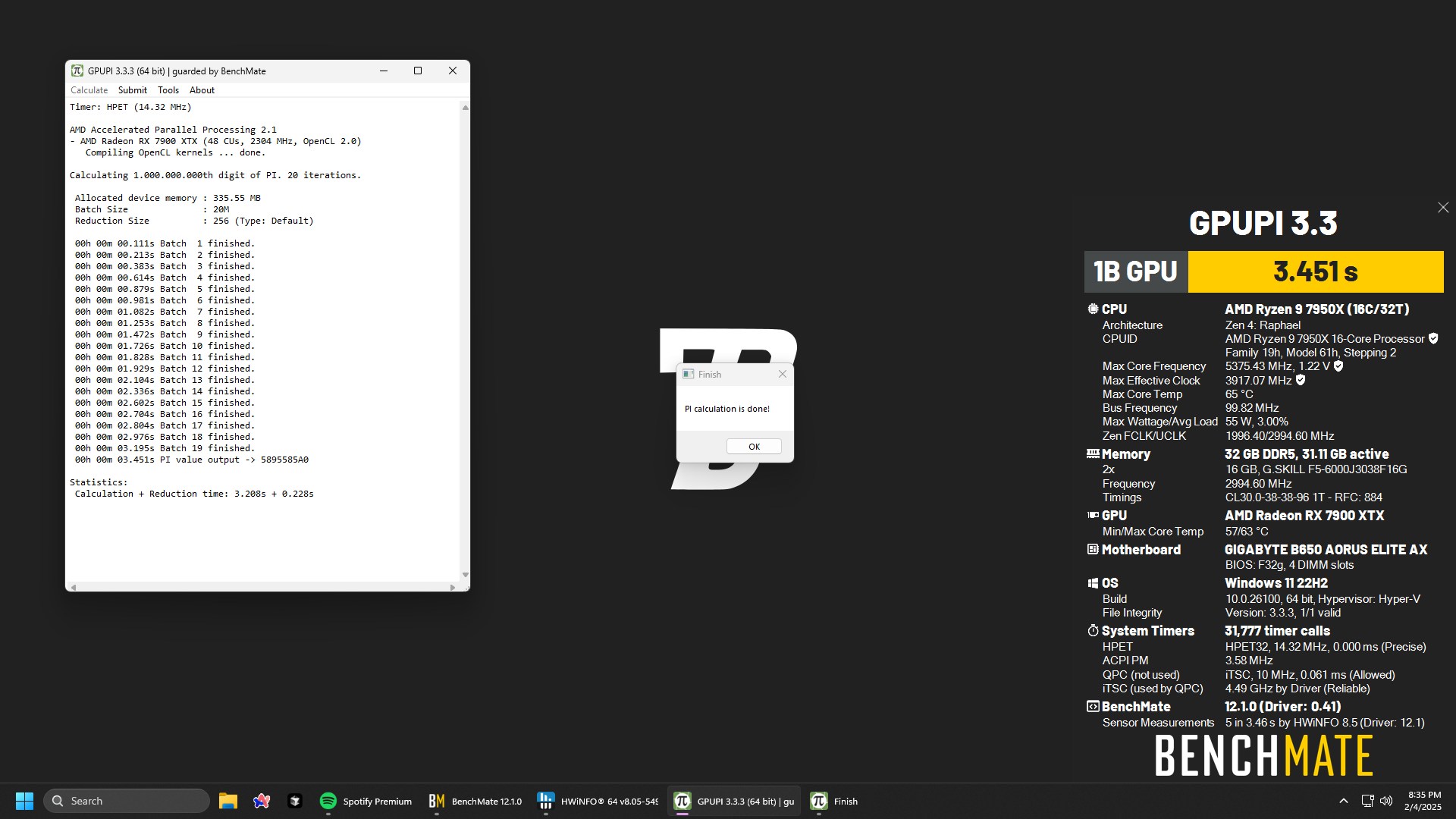Click the 1B GPU label
1456x819 pixels.
pyautogui.click(x=1136, y=271)
